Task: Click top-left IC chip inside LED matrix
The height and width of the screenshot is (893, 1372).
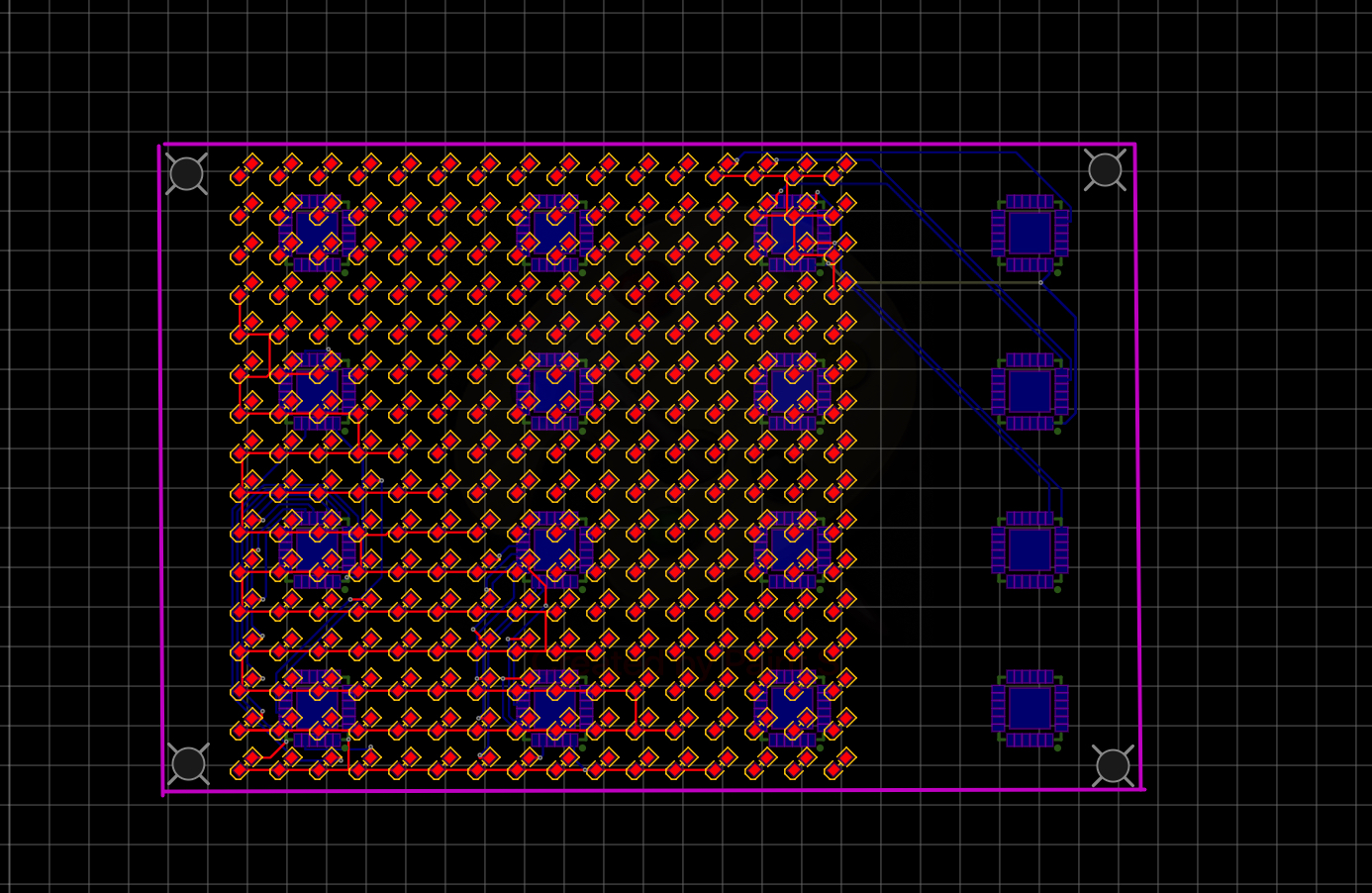Action: 317,234
